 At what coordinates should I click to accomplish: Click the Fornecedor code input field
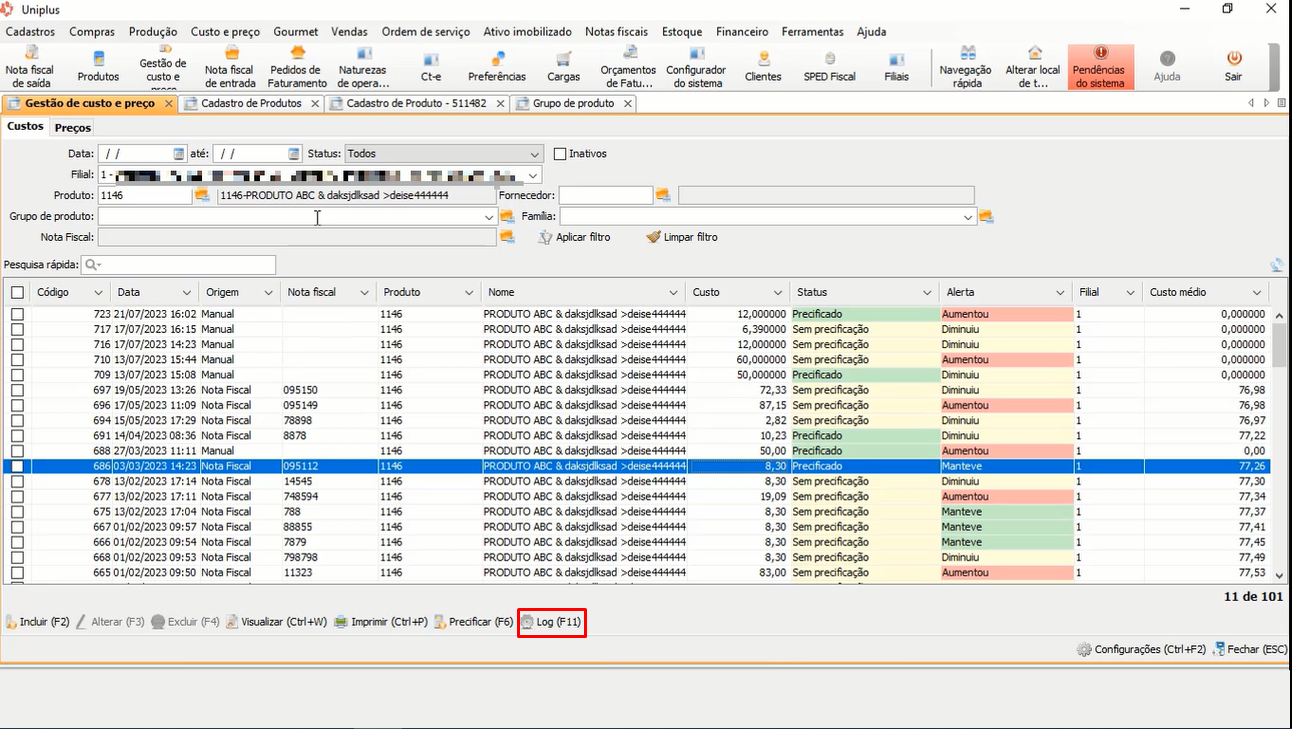pos(606,195)
